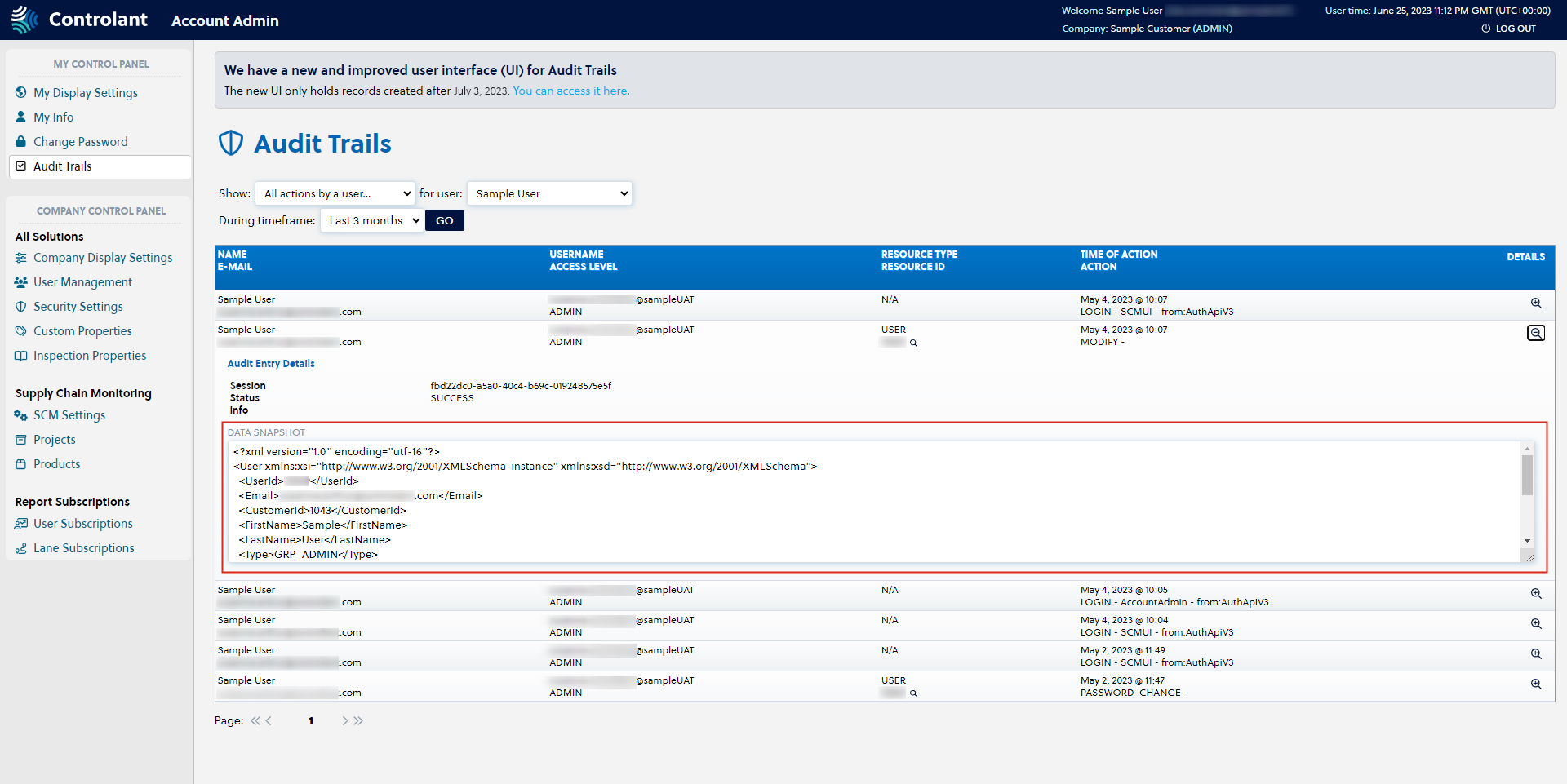1567x784 pixels.
Task: Click the data snapshot scrollbar thumb
Action: [x=1527, y=475]
